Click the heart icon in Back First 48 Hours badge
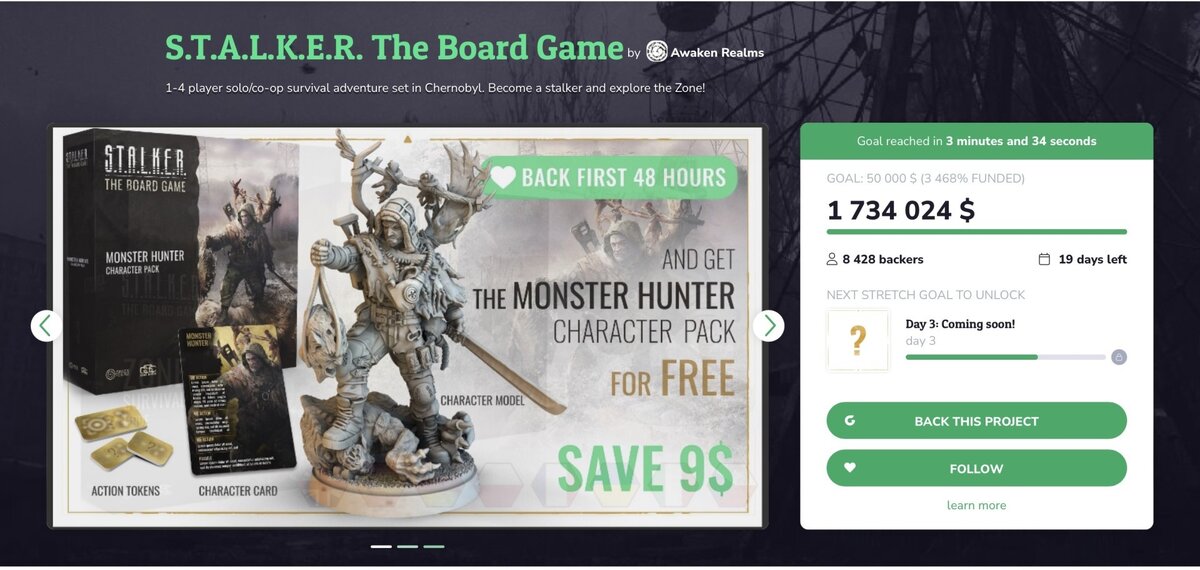The image size is (1200, 570). [x=504, y=178]
